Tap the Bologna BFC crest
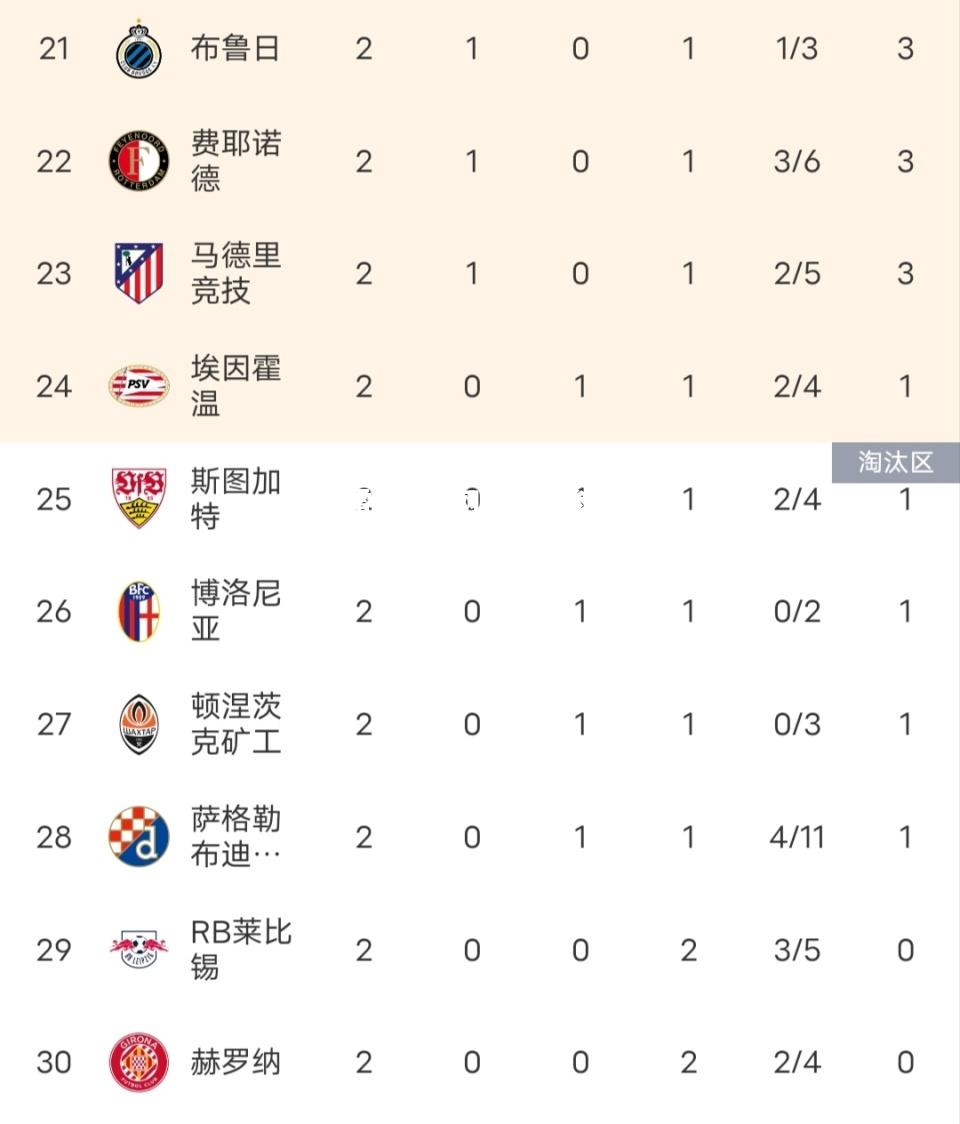The height and width of the screenshot is (1124, 960). pyautogui.click(x=139, y=611)
